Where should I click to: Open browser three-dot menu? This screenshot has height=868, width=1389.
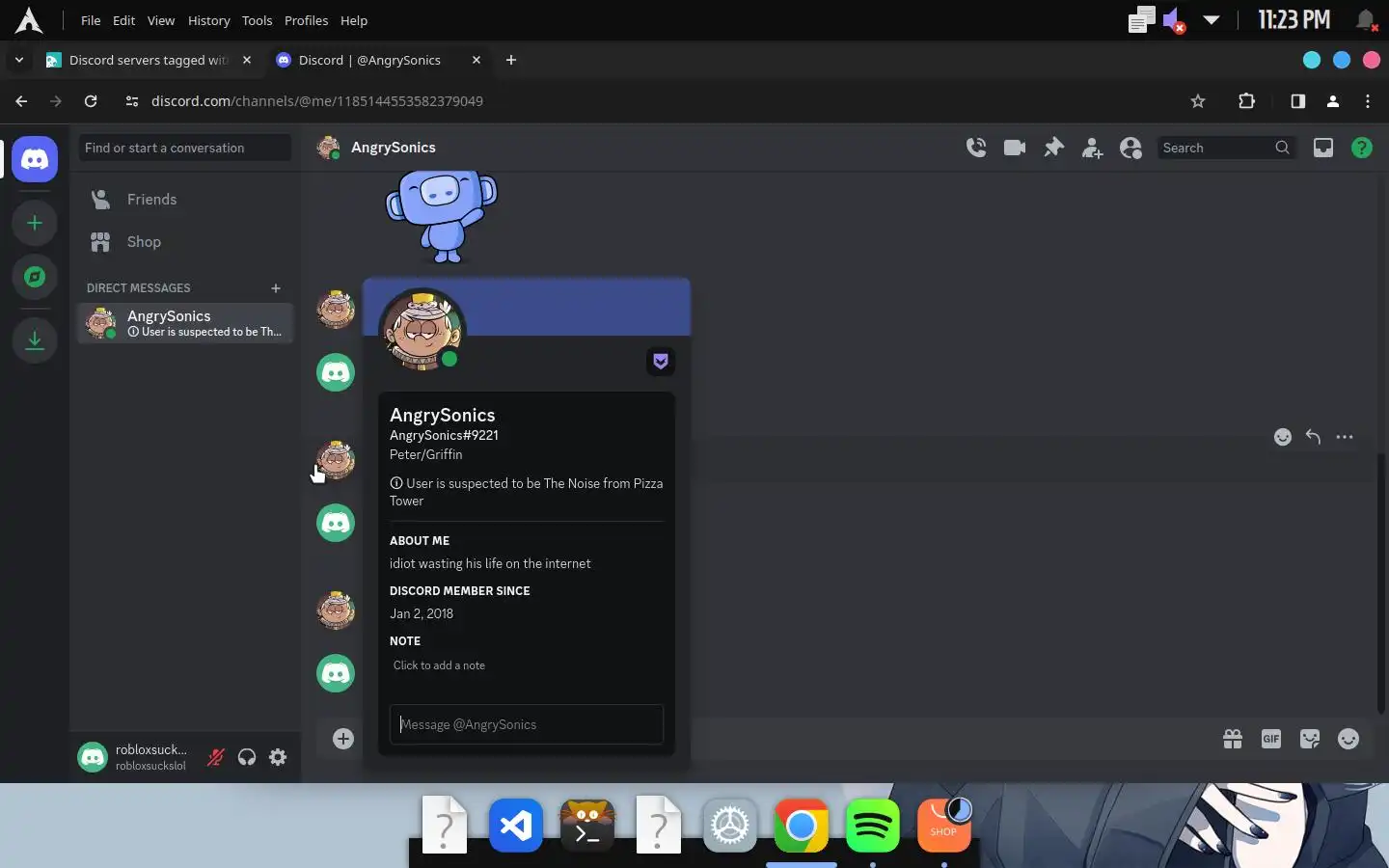tap(1368, 101)
